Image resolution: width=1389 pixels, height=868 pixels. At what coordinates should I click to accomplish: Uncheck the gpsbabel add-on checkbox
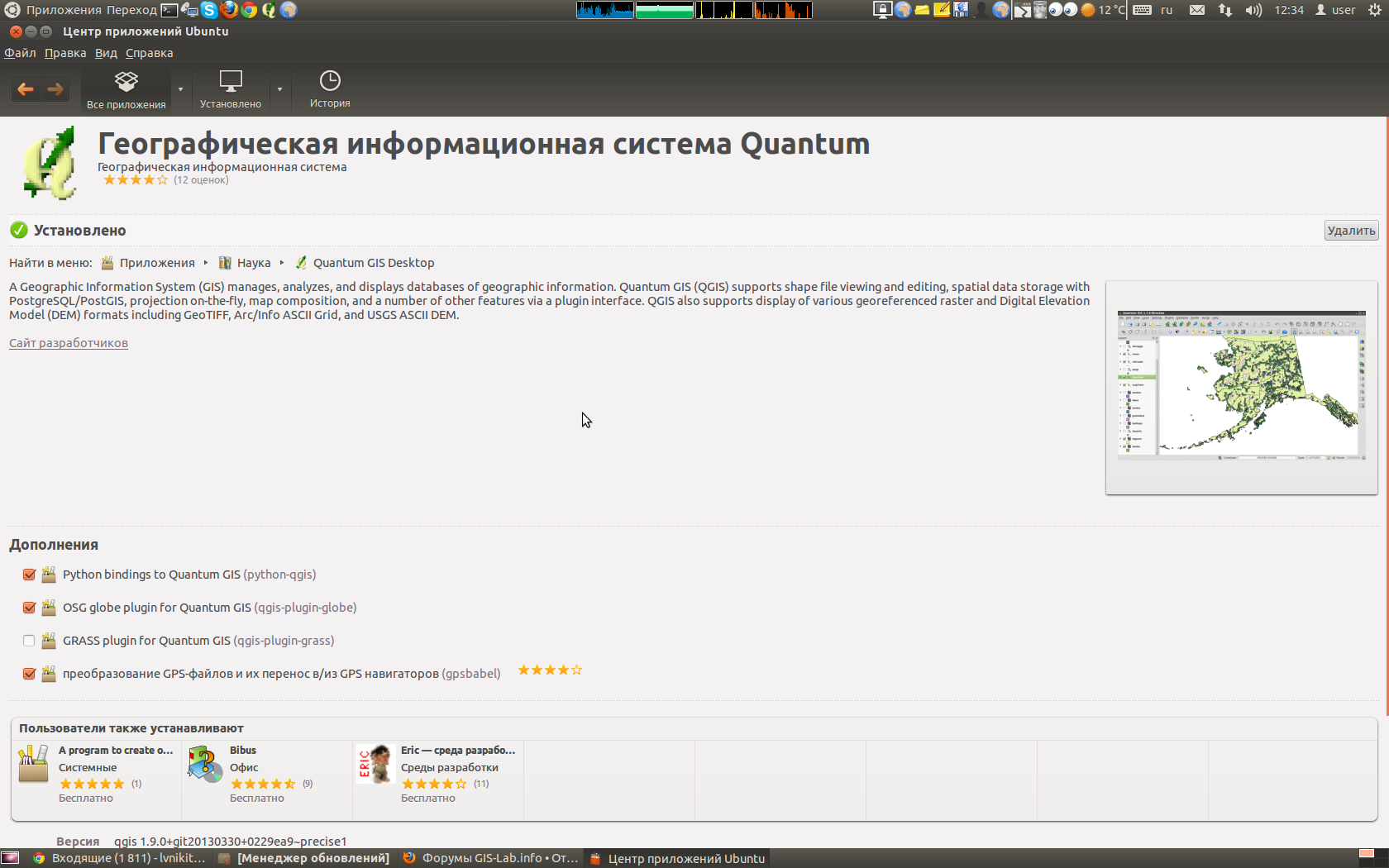click(x=29, y=674)
